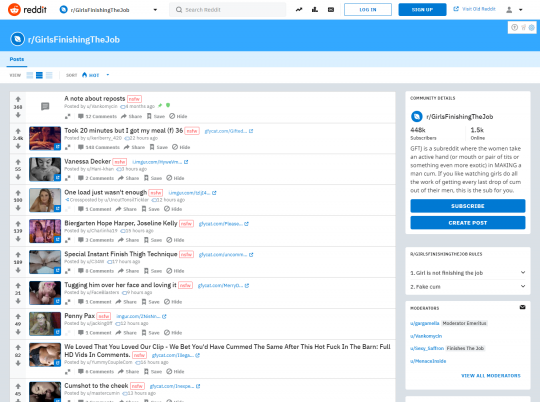Image resolution: width=540 pixels, height=402 pixels.
Task: Upvote the 'A note about reposts' post
Action: point(18,99)
